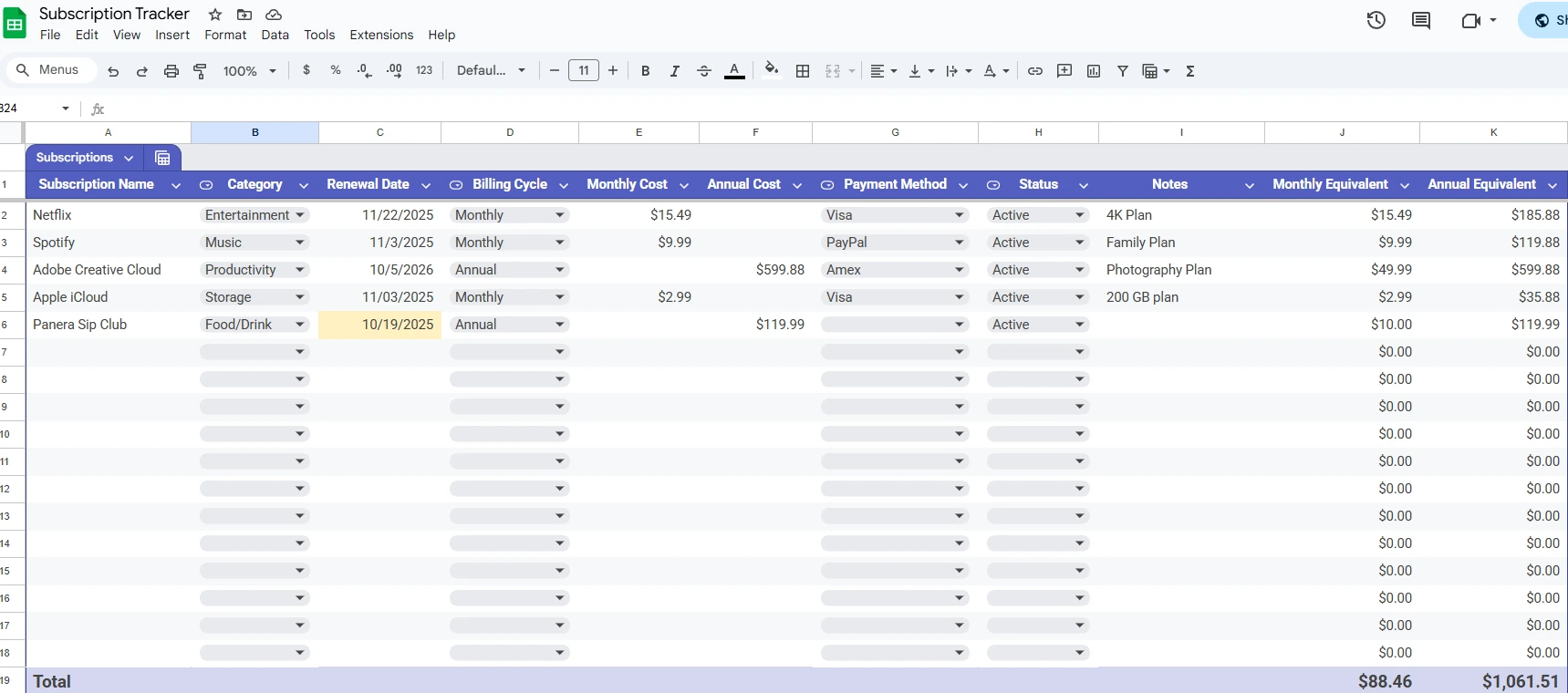The image size is (1568, 693).
Task: Open the borders tool
Action: [x=803, y=71]
